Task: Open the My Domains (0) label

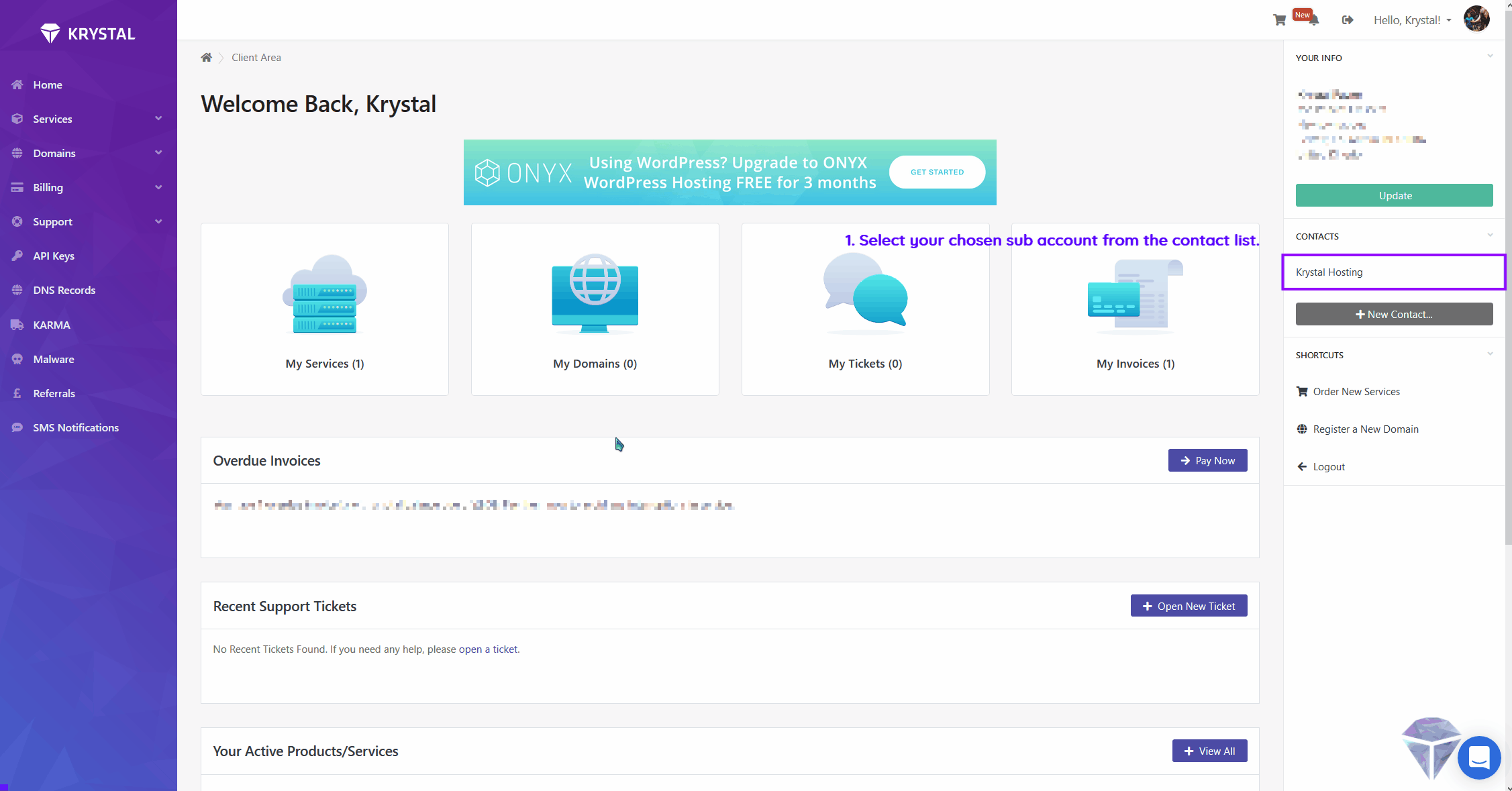Action: tap(595, 364)
